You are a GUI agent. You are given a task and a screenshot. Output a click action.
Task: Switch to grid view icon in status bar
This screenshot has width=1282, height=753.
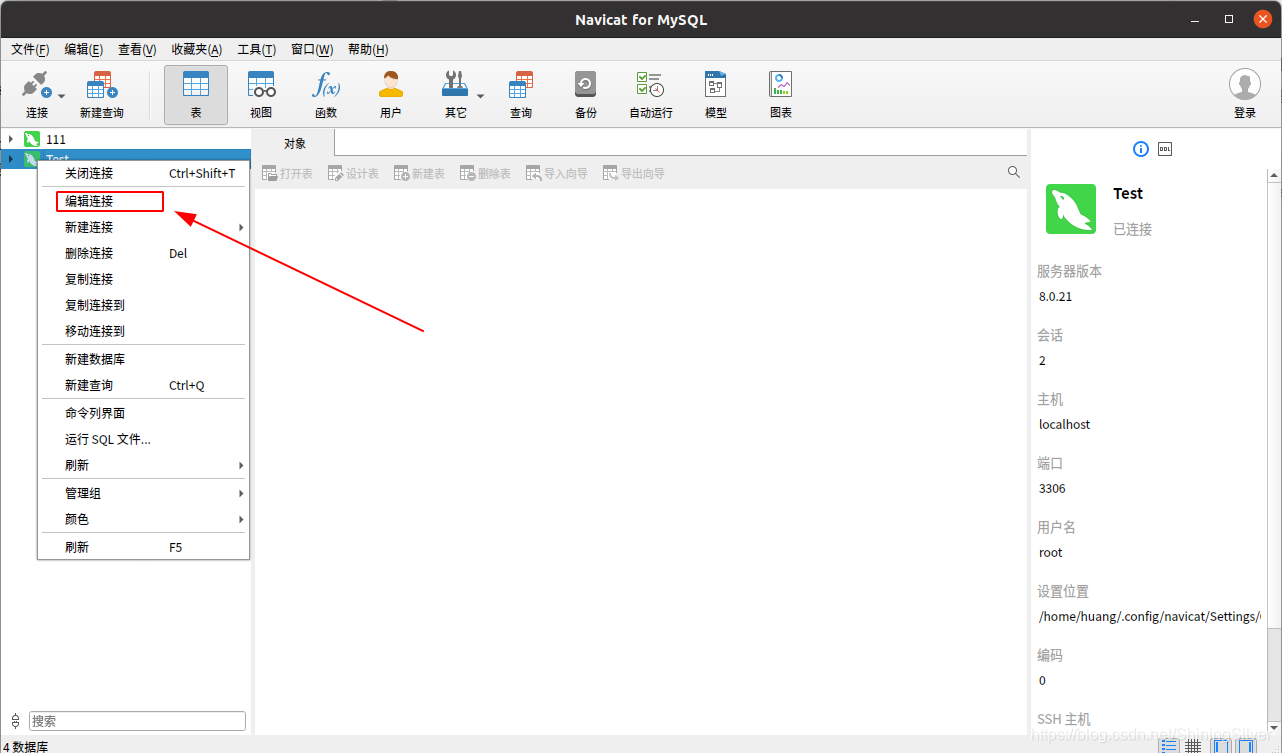pos(1193,746)
